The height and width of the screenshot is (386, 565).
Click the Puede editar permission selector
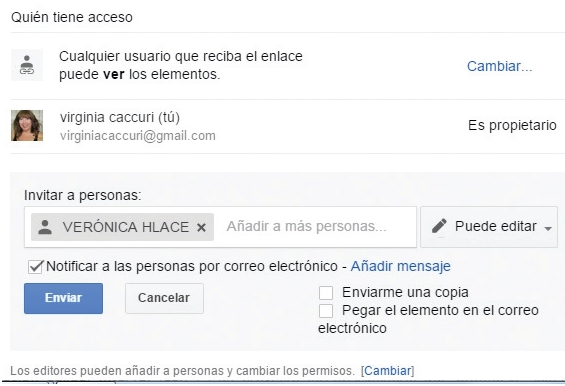[489, 227]
